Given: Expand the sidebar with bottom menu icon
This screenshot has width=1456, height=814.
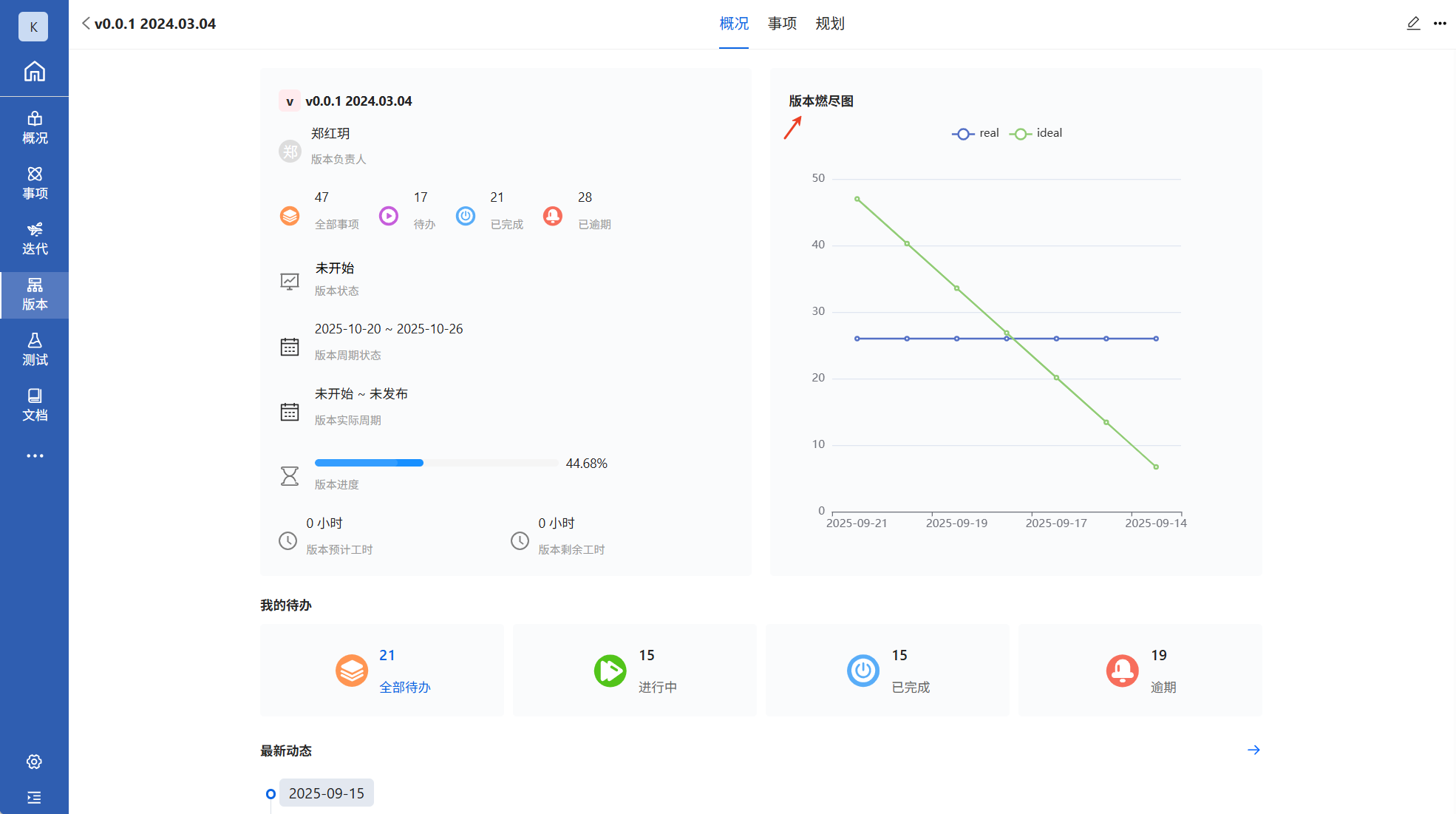Looking at the screenshot, I should tap(34, 797).
